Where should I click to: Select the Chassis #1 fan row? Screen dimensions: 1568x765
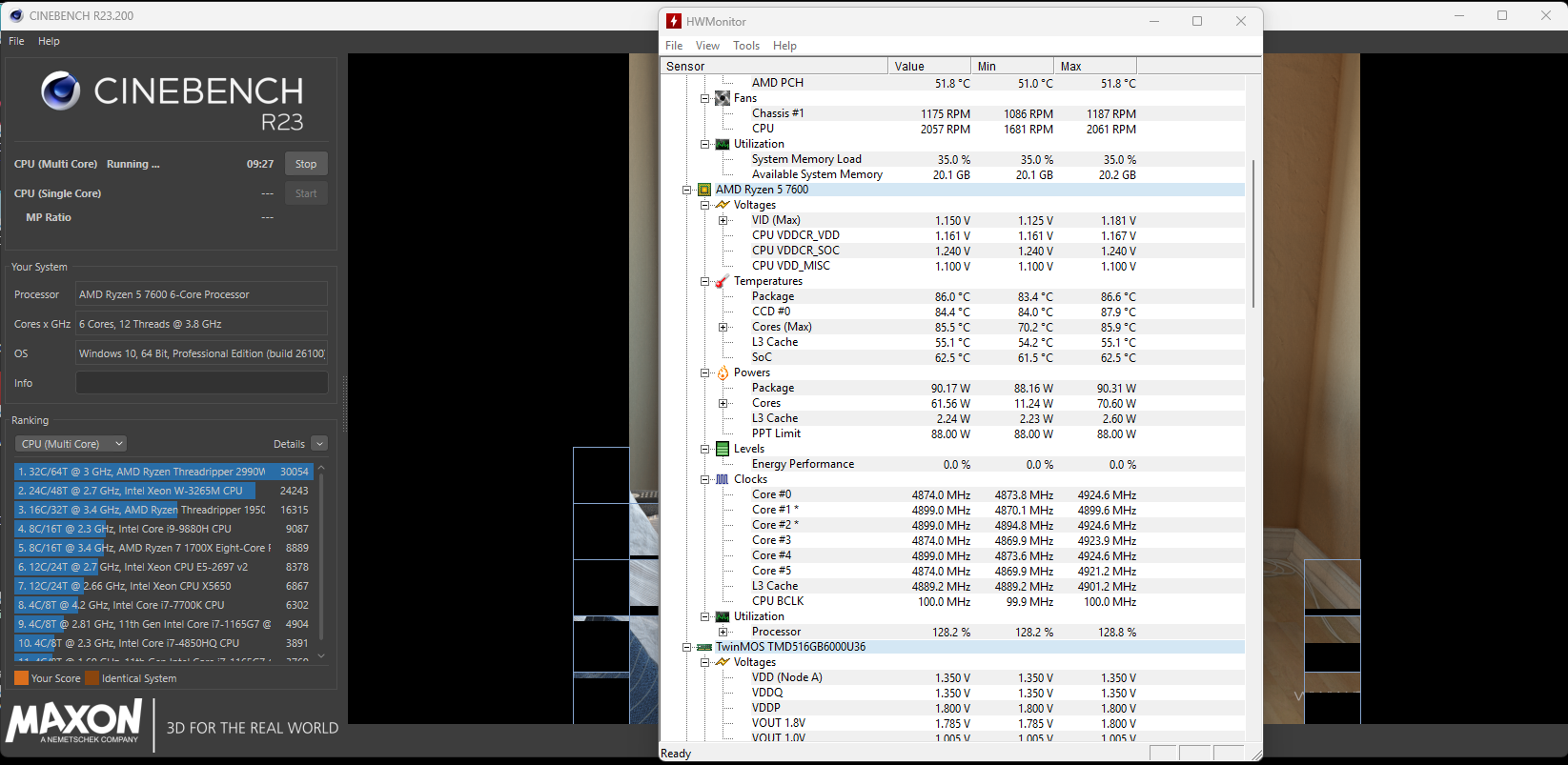pyautogui.click(x=952, y=113)
